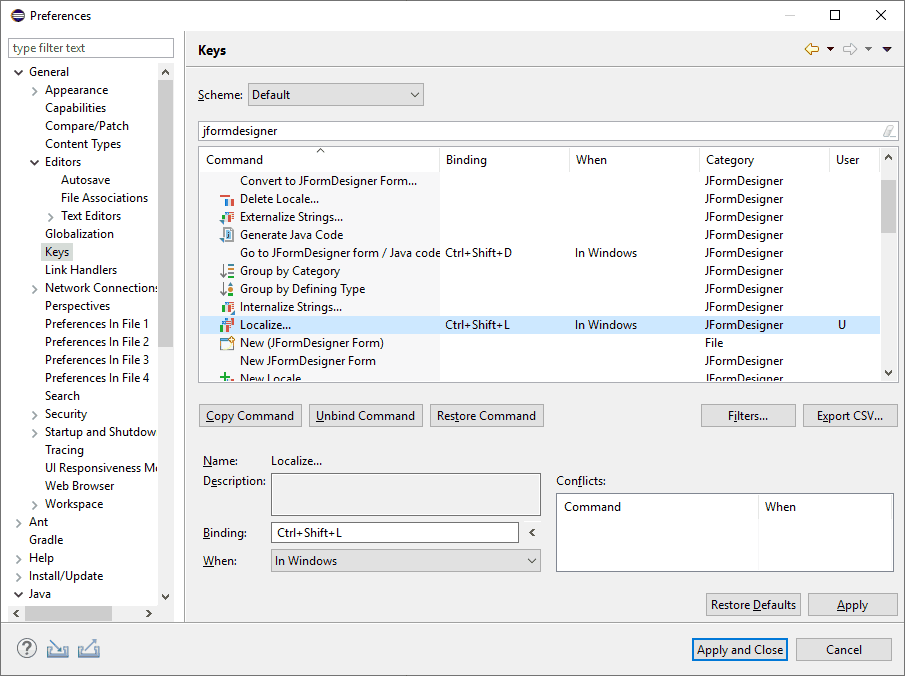Select Perspectives in the preferences tree

77,306
